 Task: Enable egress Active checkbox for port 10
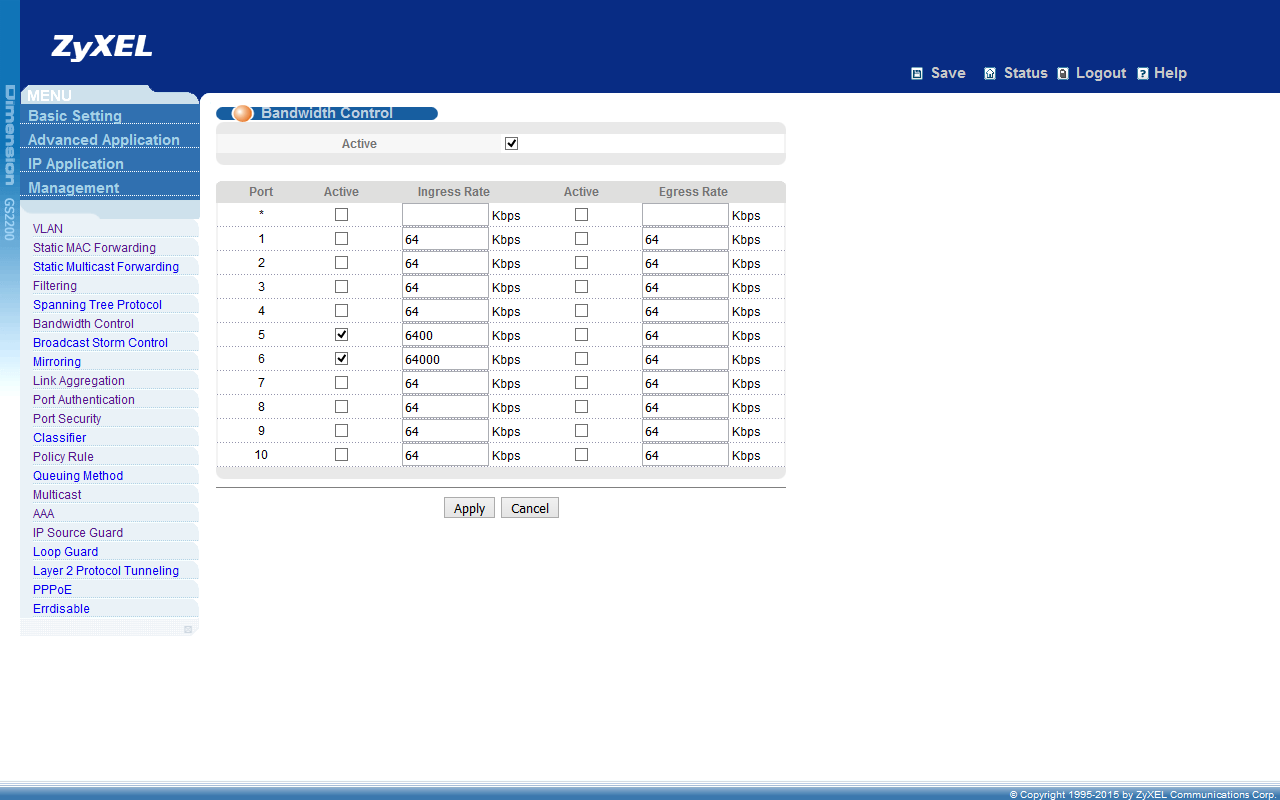point(581,455)
